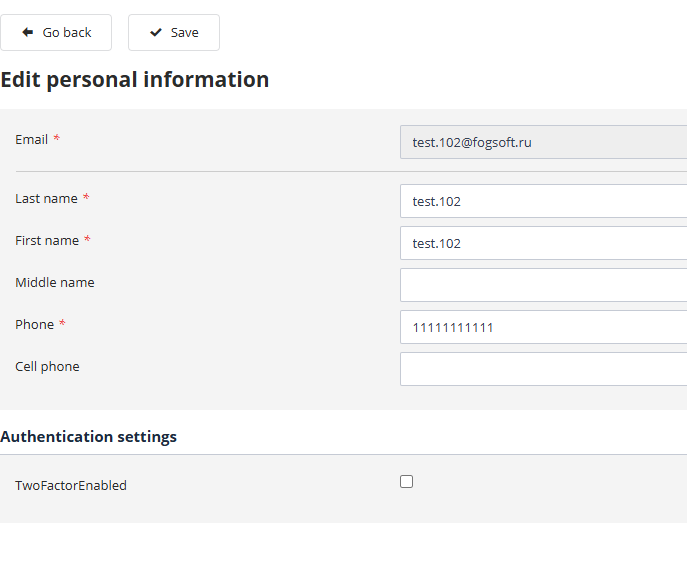Click the Authentication settings section heading
Screen dimensions: 687x570
click(89, 437)
